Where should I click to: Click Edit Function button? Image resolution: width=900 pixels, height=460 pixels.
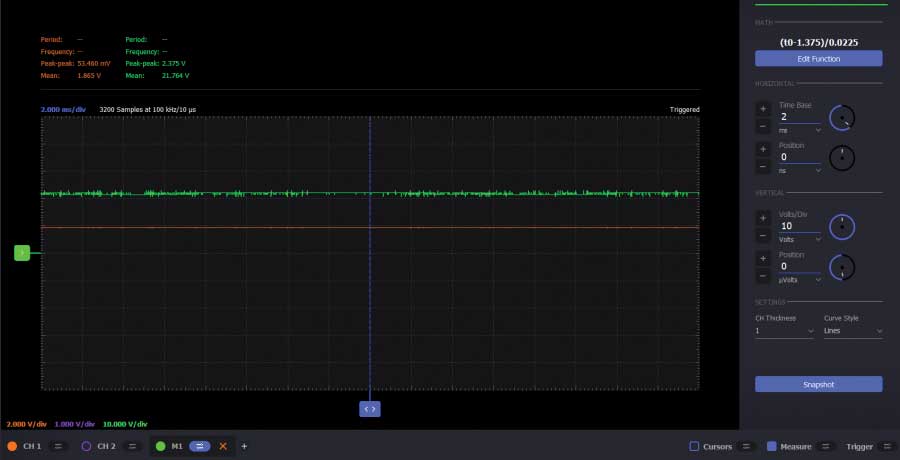click(818, 59)
